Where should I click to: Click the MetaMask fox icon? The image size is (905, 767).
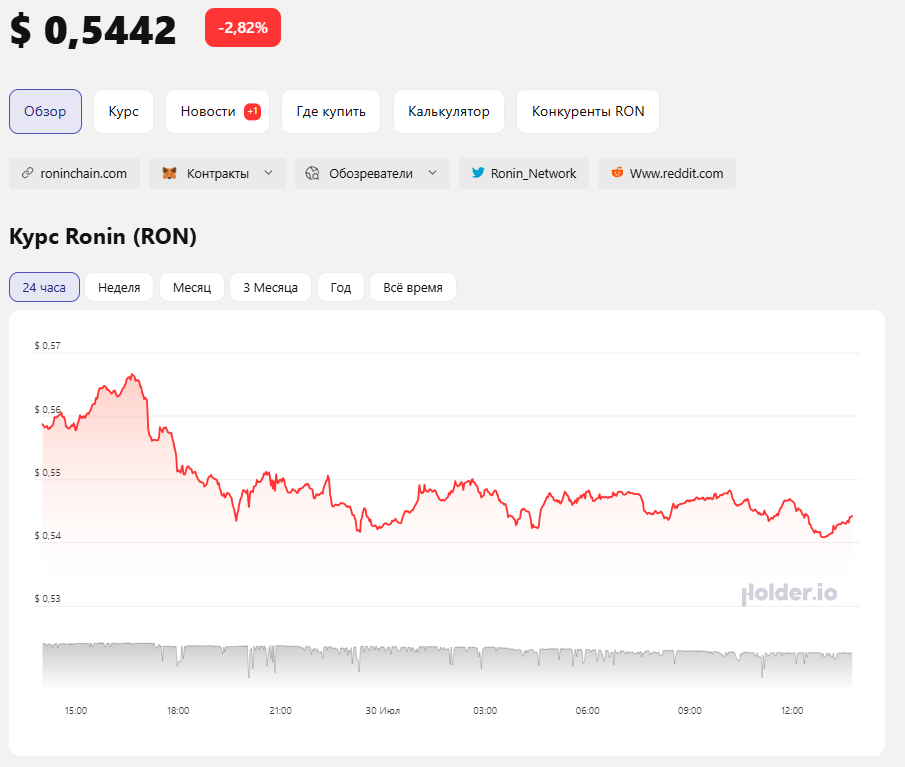point(169,173)
